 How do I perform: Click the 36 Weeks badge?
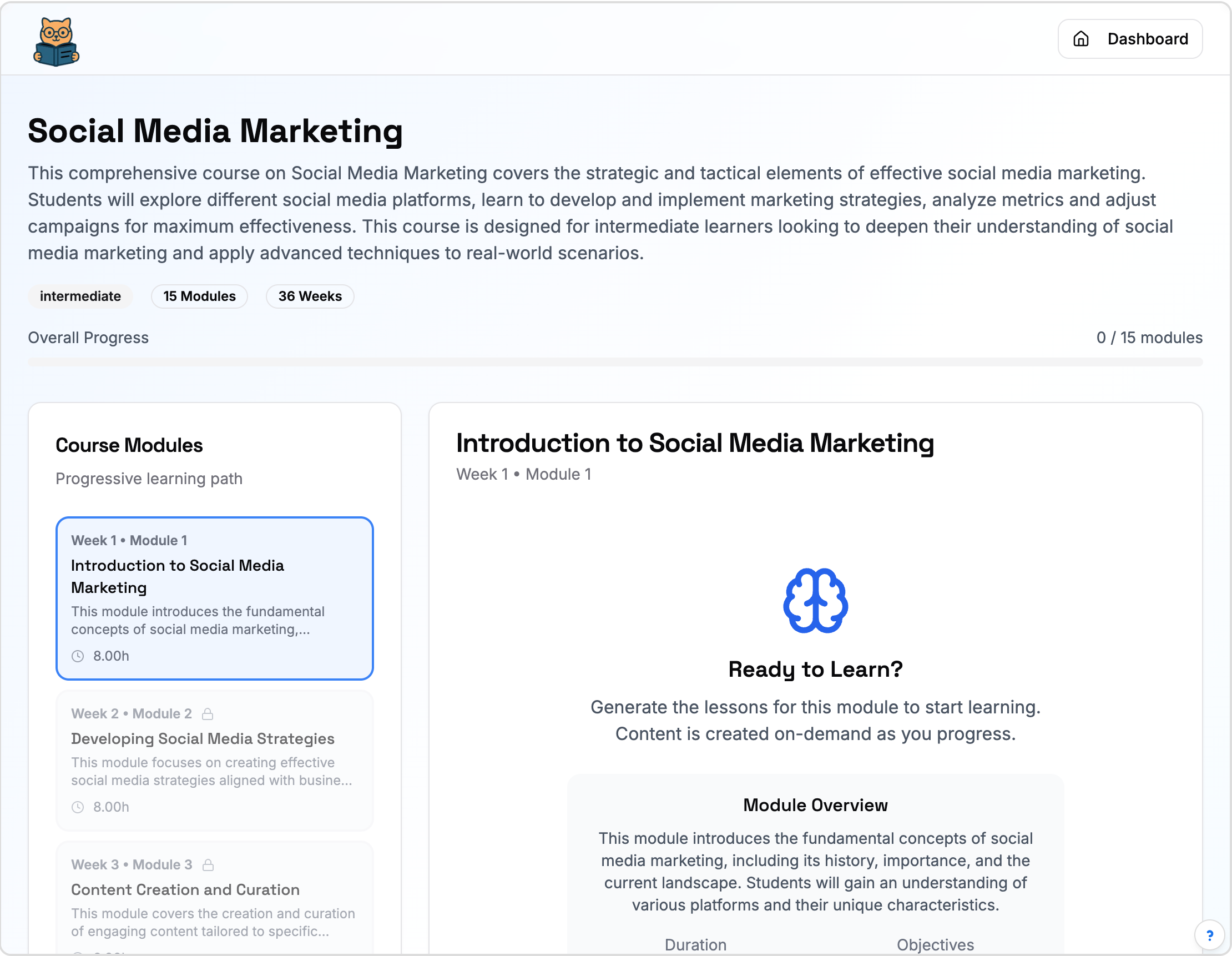(310, 296)
